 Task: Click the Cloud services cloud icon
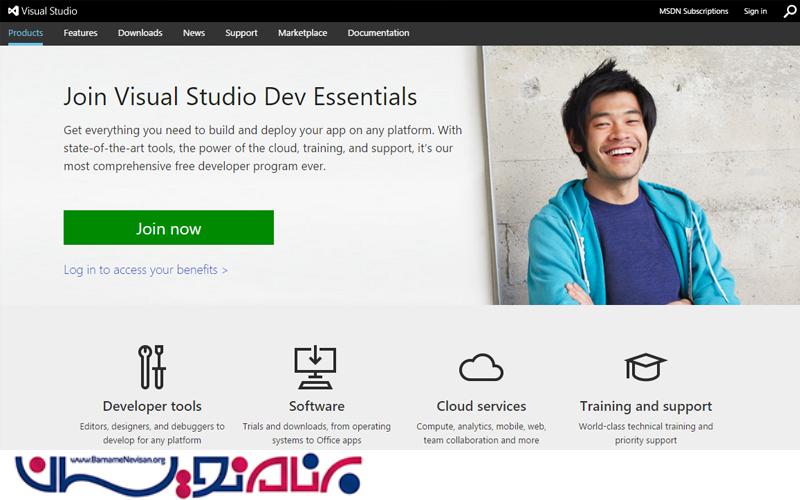481,368
